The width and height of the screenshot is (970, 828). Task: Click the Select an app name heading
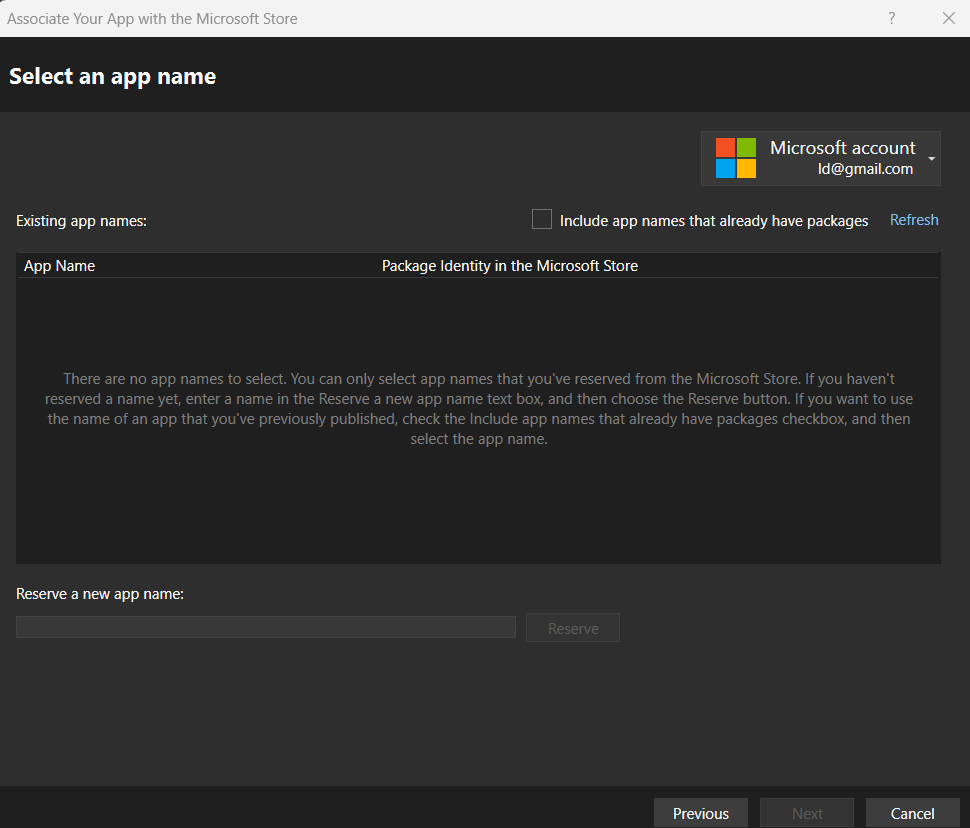click(x=112, y=75)
